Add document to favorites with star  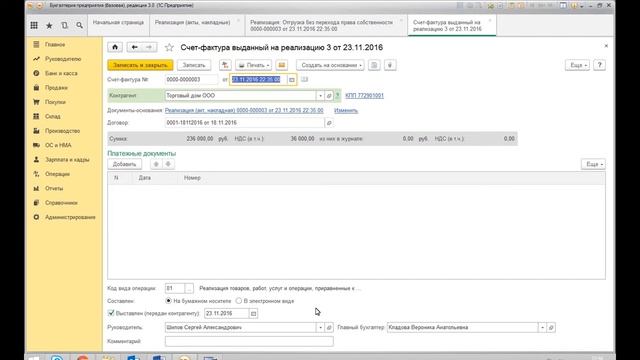[x=169, y=48]
